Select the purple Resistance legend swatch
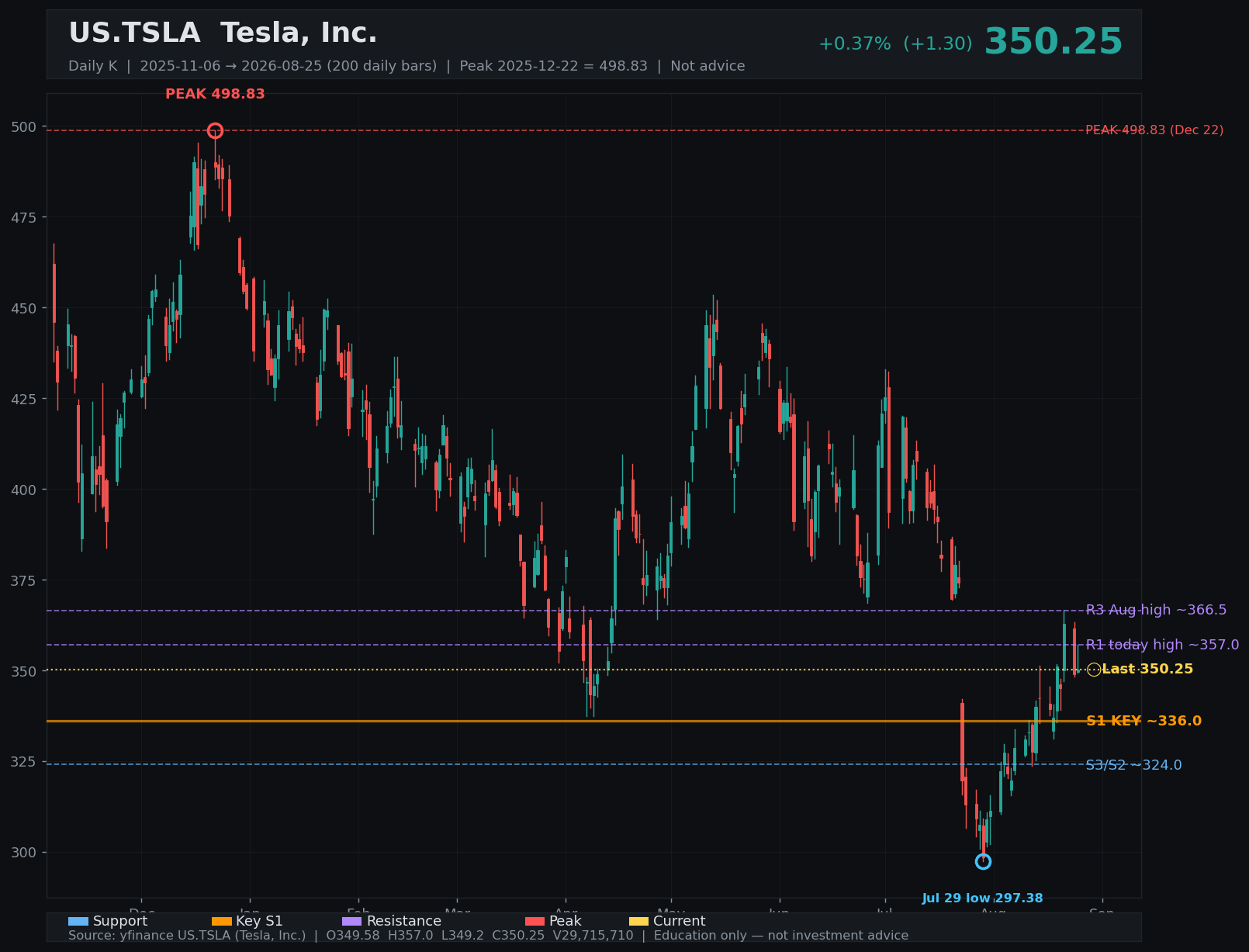The height and width of the screenshot is (952, 1249). [x=352, y=921]
